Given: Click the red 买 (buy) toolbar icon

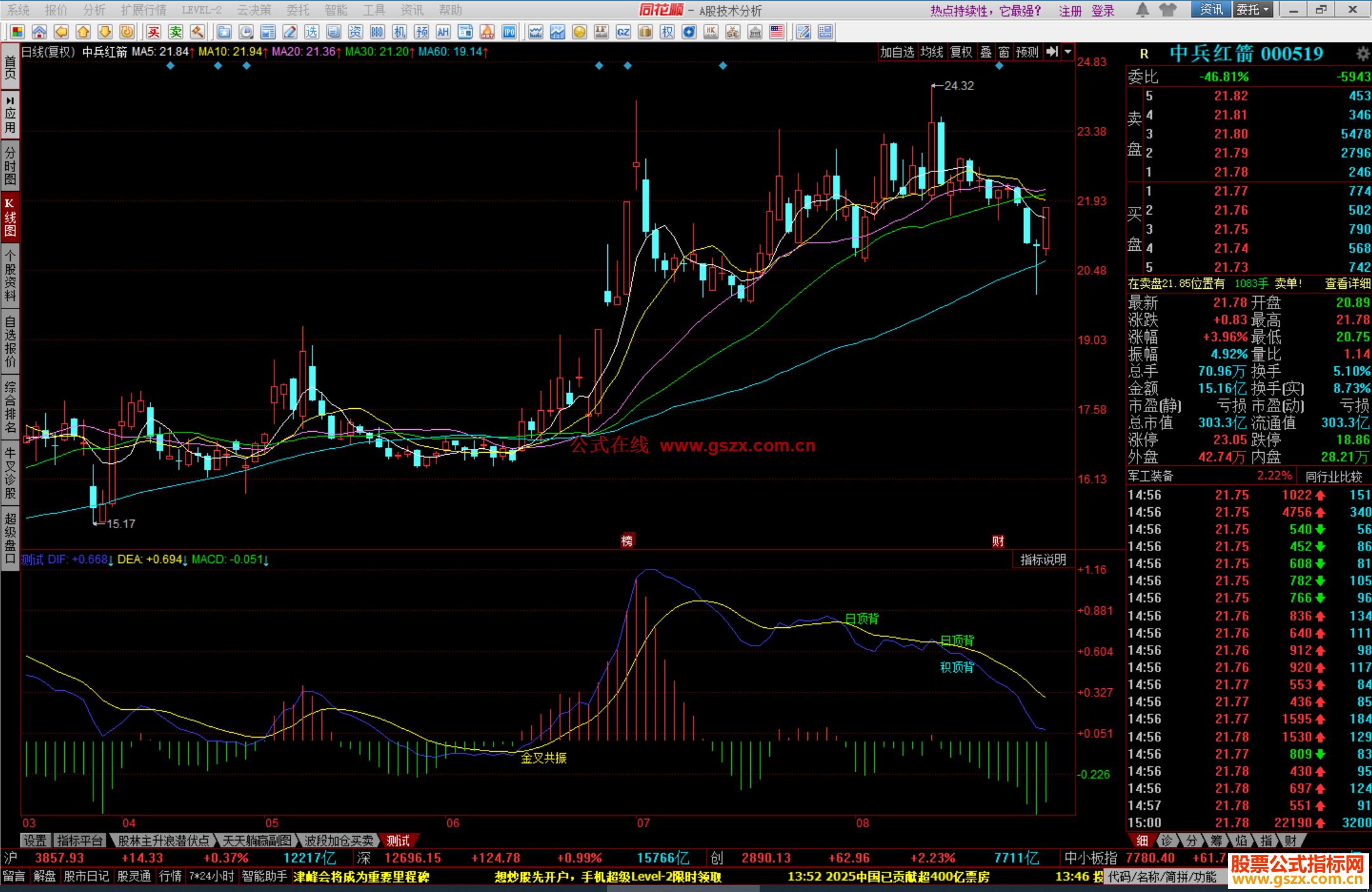Looking at the screenshot, I should click(x=154, y=32).
